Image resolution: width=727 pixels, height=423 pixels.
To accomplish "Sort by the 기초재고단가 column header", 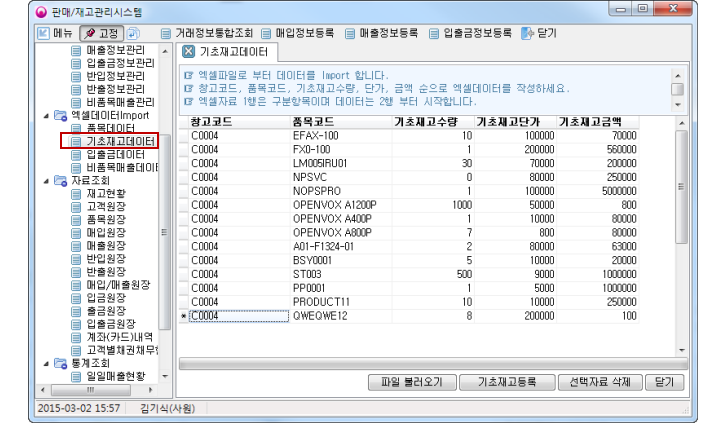I will point(515,122).
